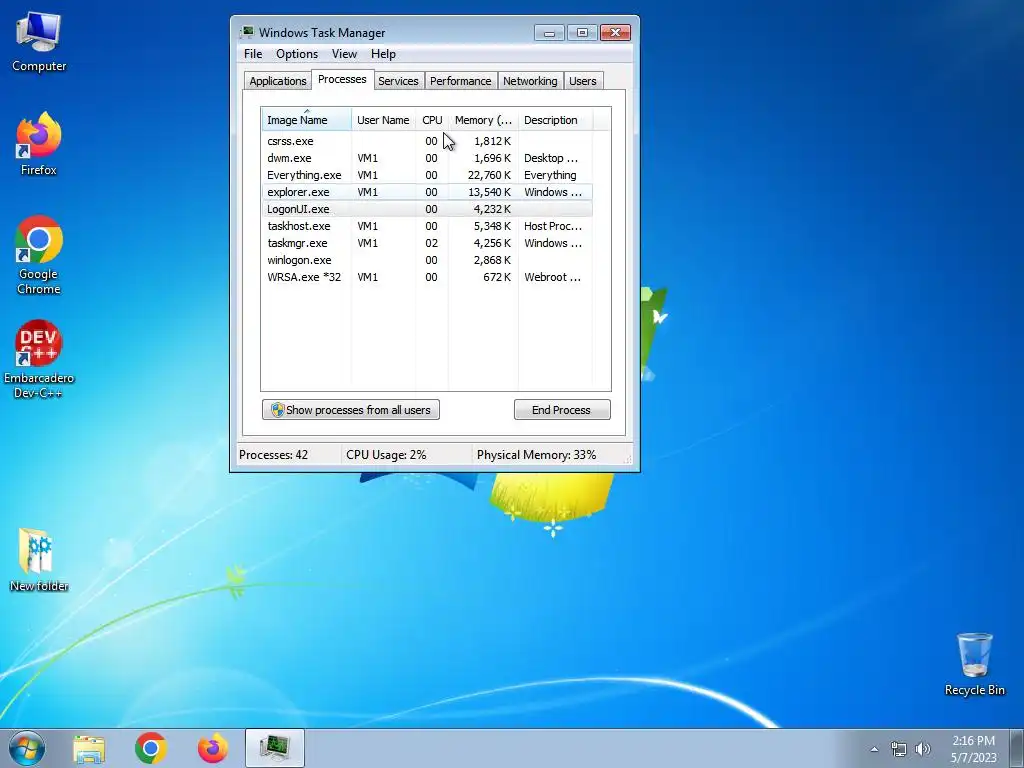Sort by the CPU column header
The height and width of the screenshot is (768, 1024).
tap(432, 120)
